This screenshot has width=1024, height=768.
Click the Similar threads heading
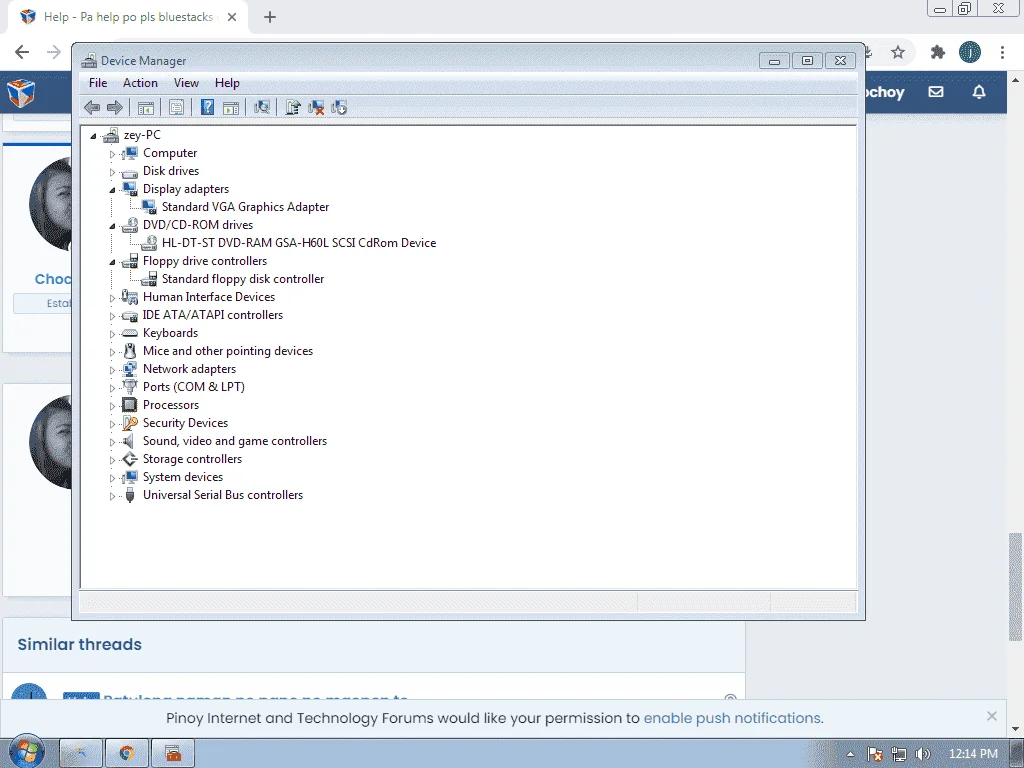point(80,645)
